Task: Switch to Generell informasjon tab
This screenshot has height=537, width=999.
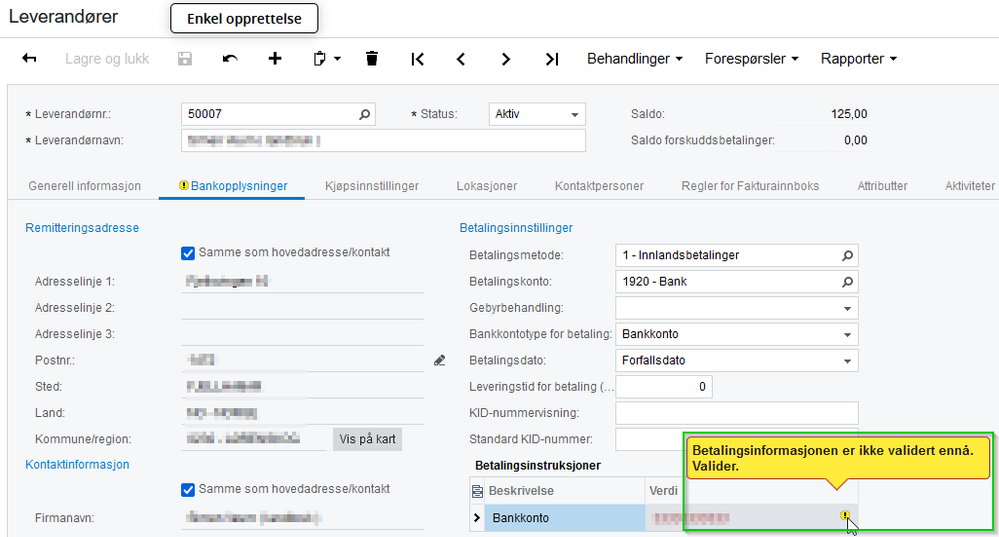Action: 85,186
